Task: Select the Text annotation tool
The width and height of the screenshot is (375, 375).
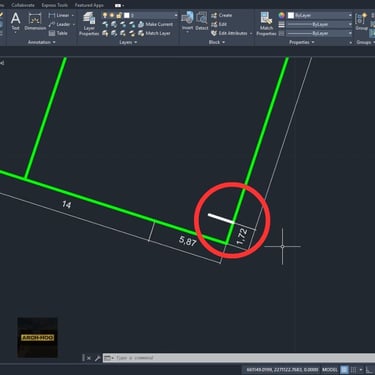Action: (x=15, y=22)
